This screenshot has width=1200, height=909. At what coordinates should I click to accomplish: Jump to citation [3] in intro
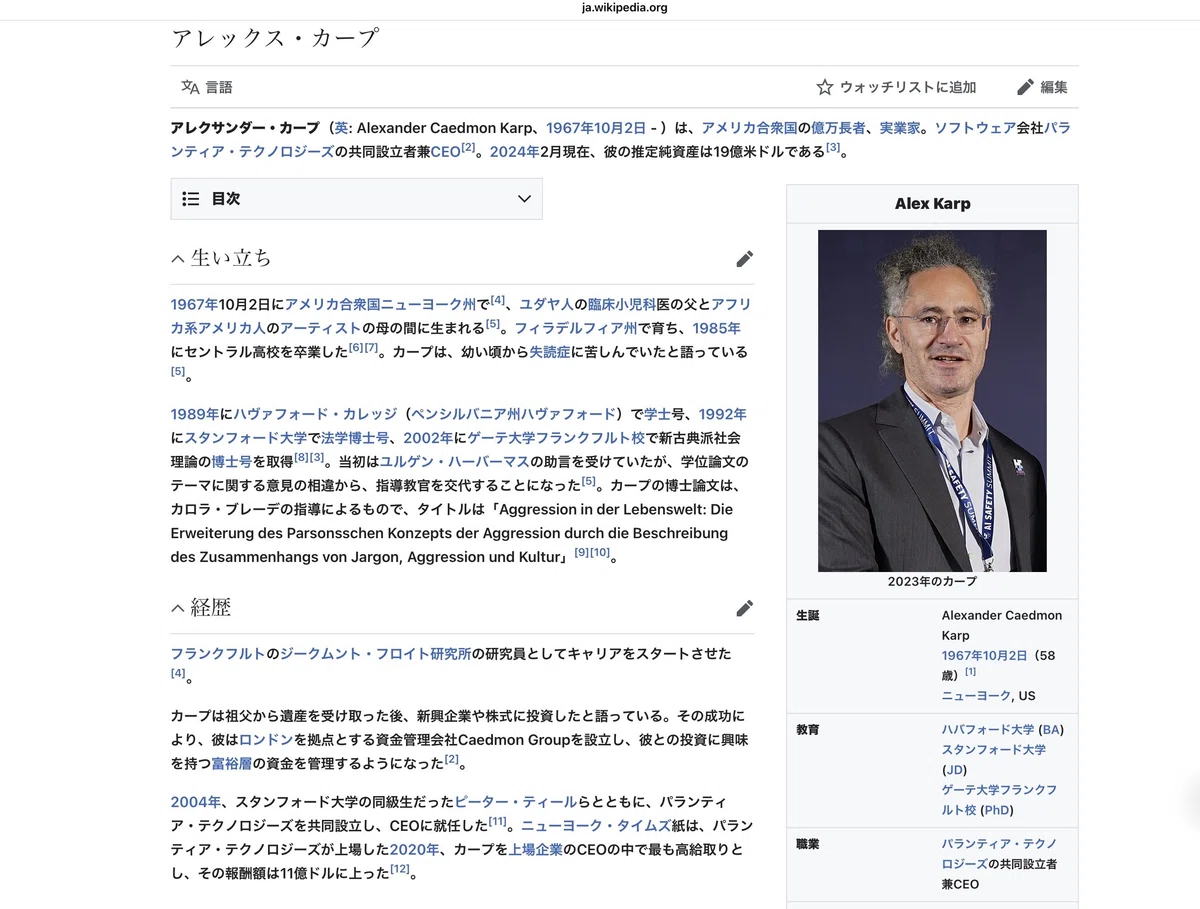pyautogui.click(x=832, y=148)
